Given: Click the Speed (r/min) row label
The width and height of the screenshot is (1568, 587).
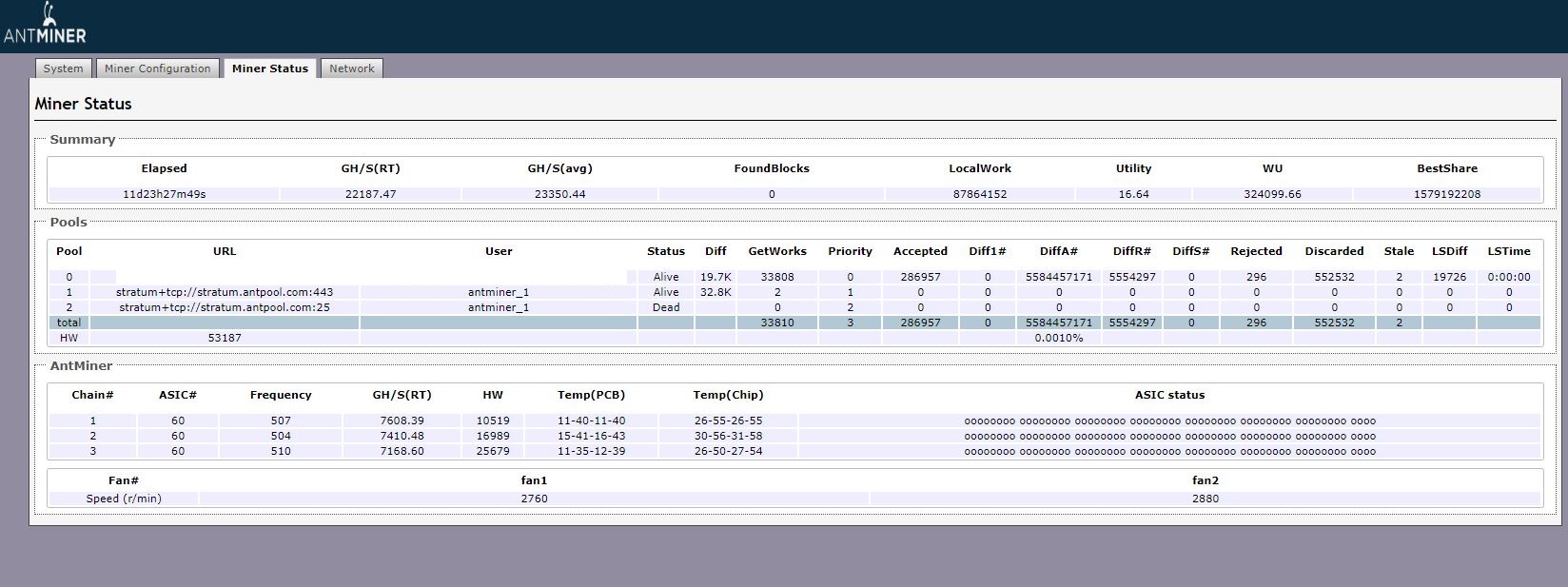Looking at the screenshot, I should pyautogui.click(x=124, y=499).
